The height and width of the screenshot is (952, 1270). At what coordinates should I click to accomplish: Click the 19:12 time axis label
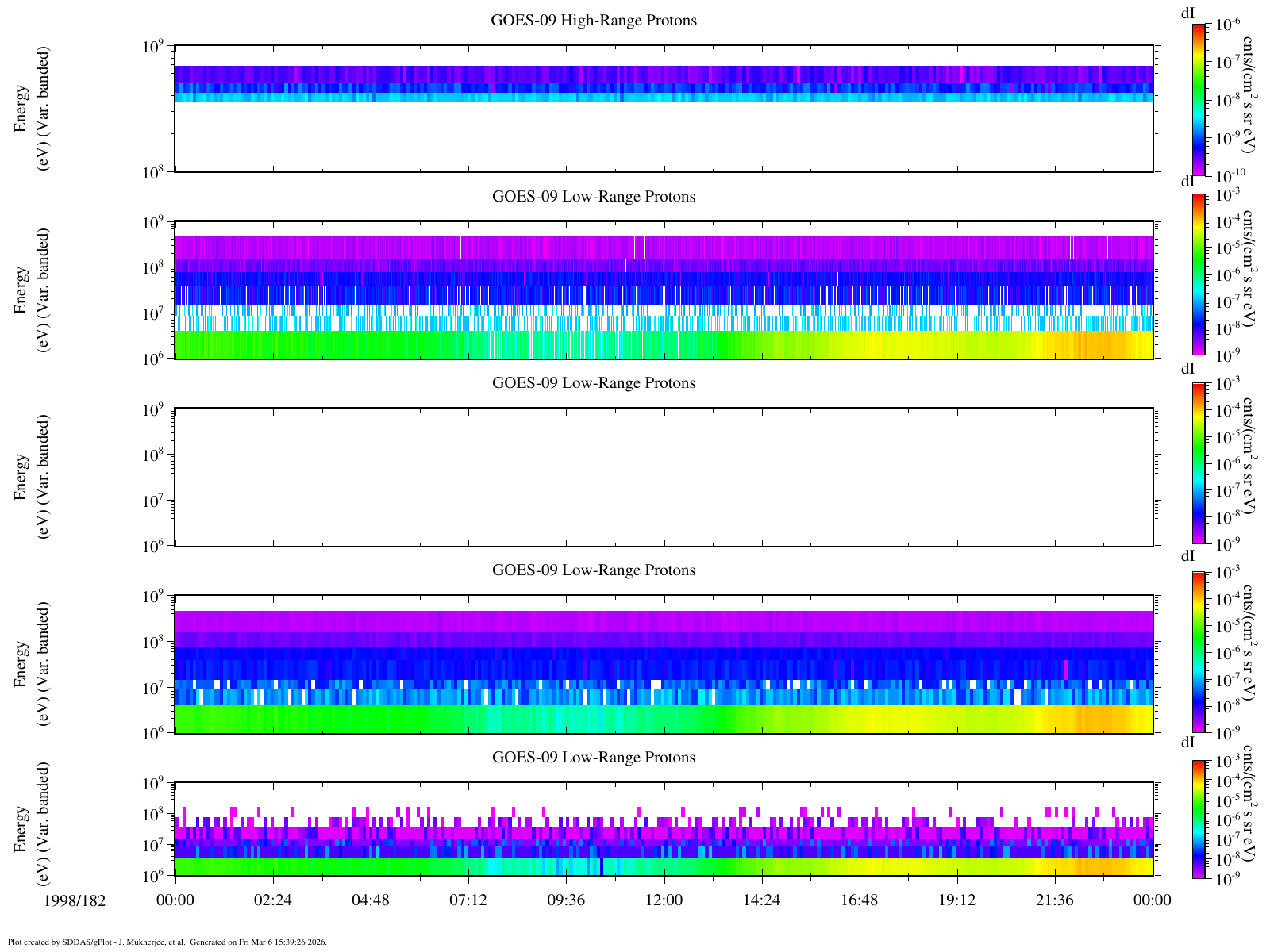957,900
